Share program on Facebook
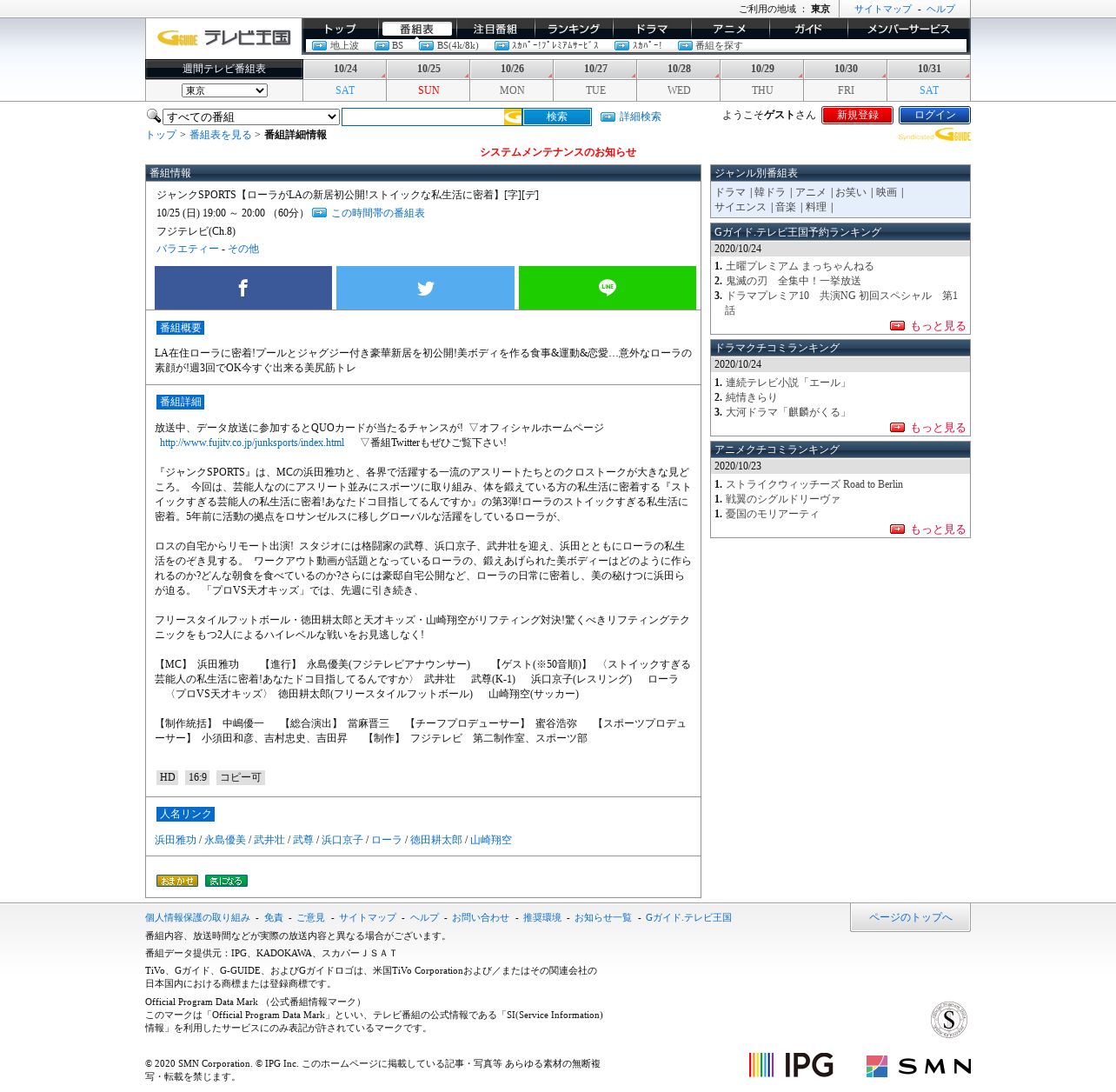Screen dimensions: 1116x1092 (243, 288)
